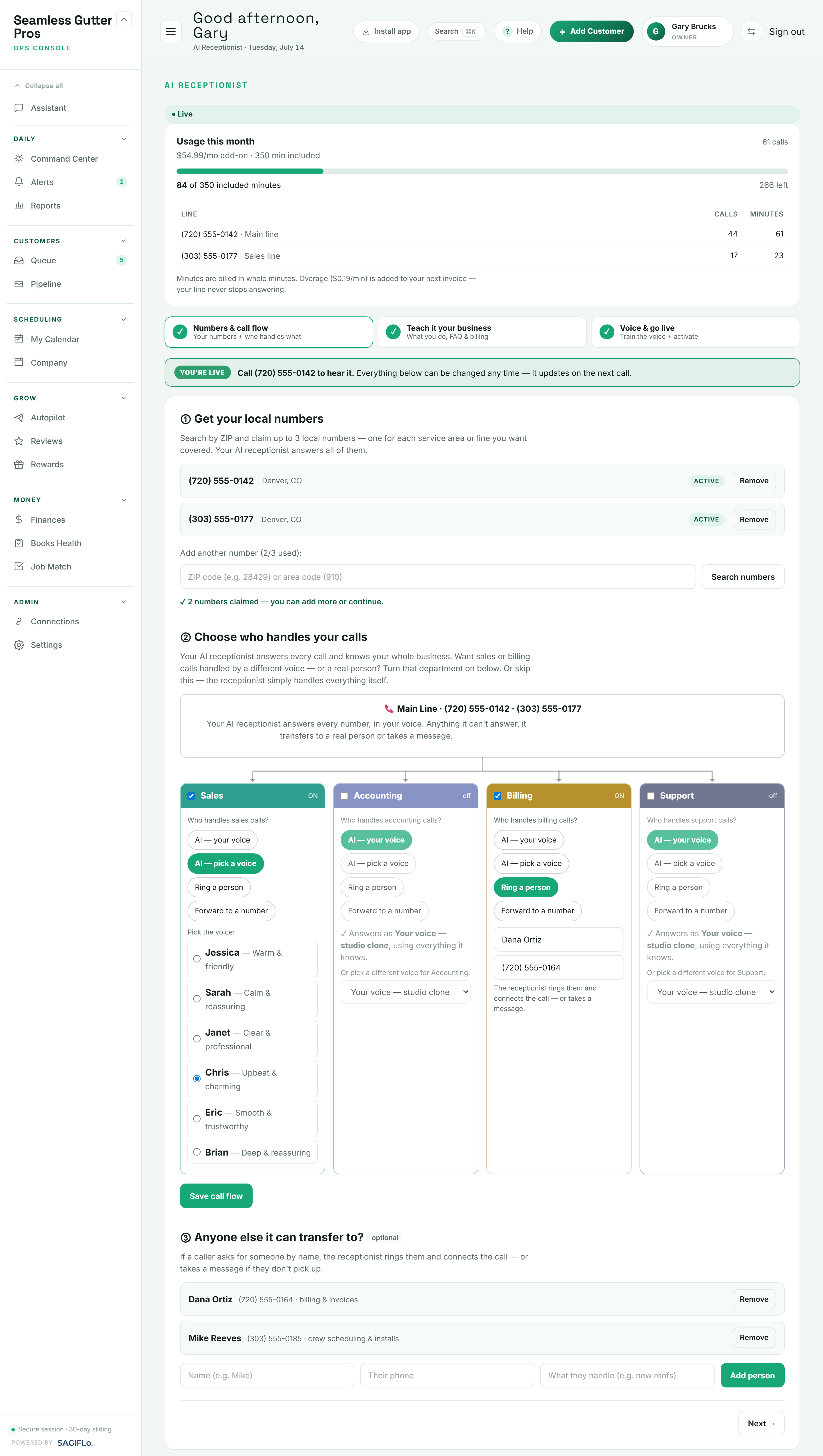Switch to Teach it your business step

[482, 332]
